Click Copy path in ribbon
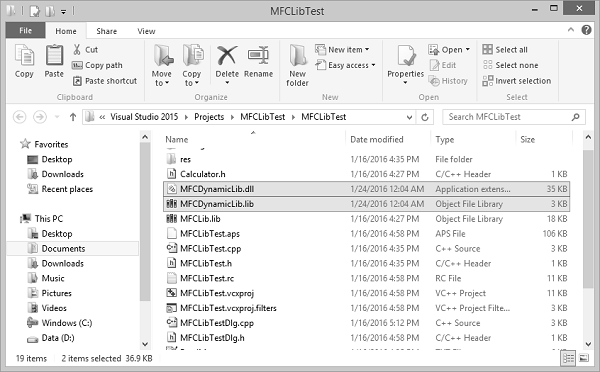Viewport: 600px width, 372px height. [97, 65]
